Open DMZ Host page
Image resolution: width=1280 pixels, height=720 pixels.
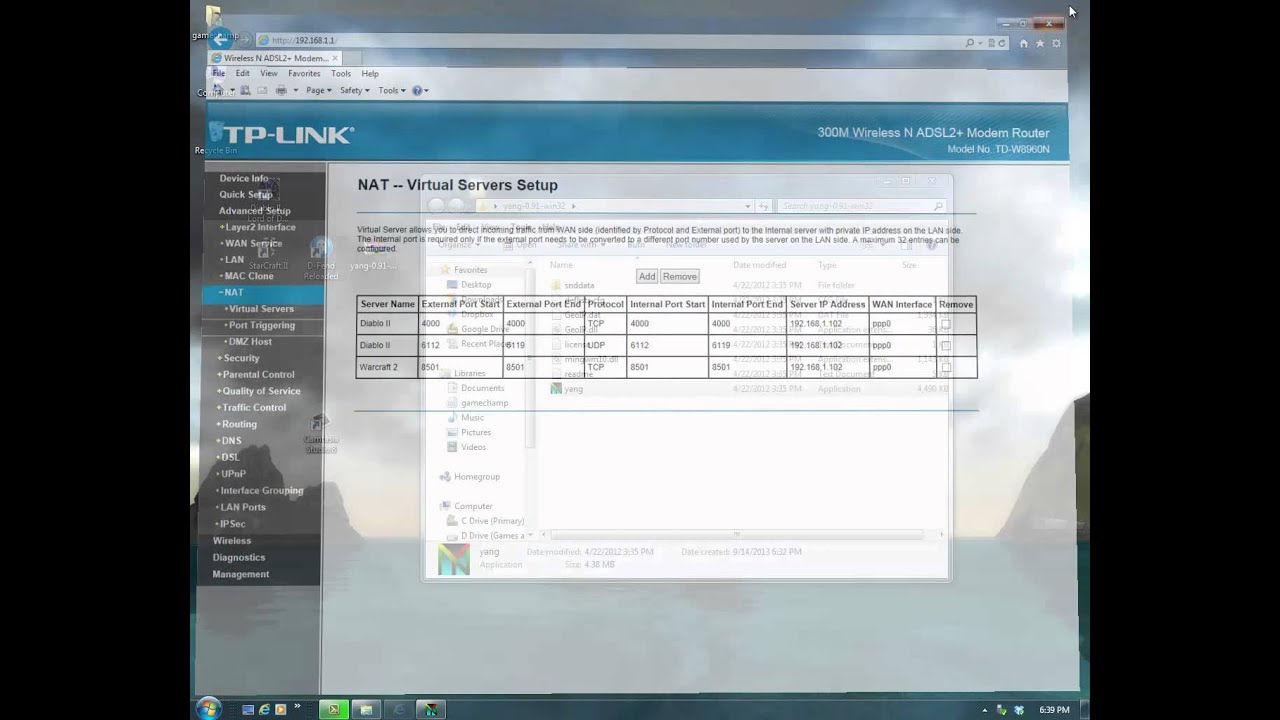click(249, 341)
